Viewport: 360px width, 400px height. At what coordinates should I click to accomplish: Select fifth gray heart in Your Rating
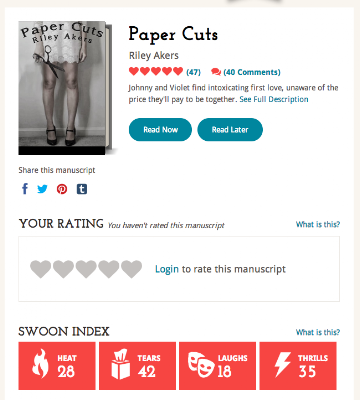[131, 269]
